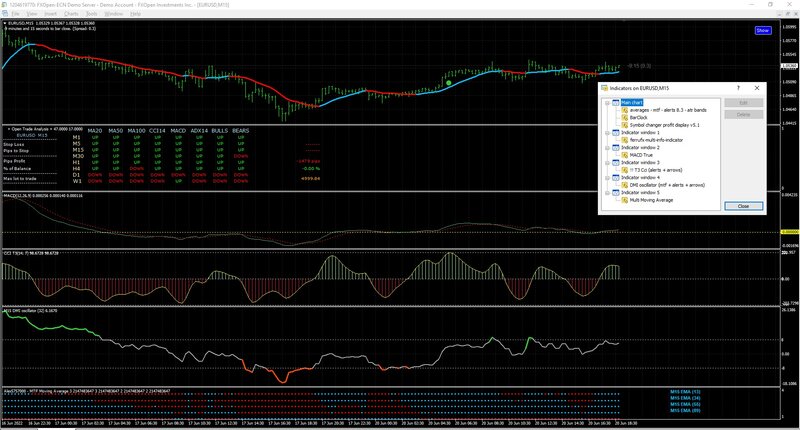Click the icon beside Multi Moving Average
Screen dimensions: 800x430
[624, 200]
